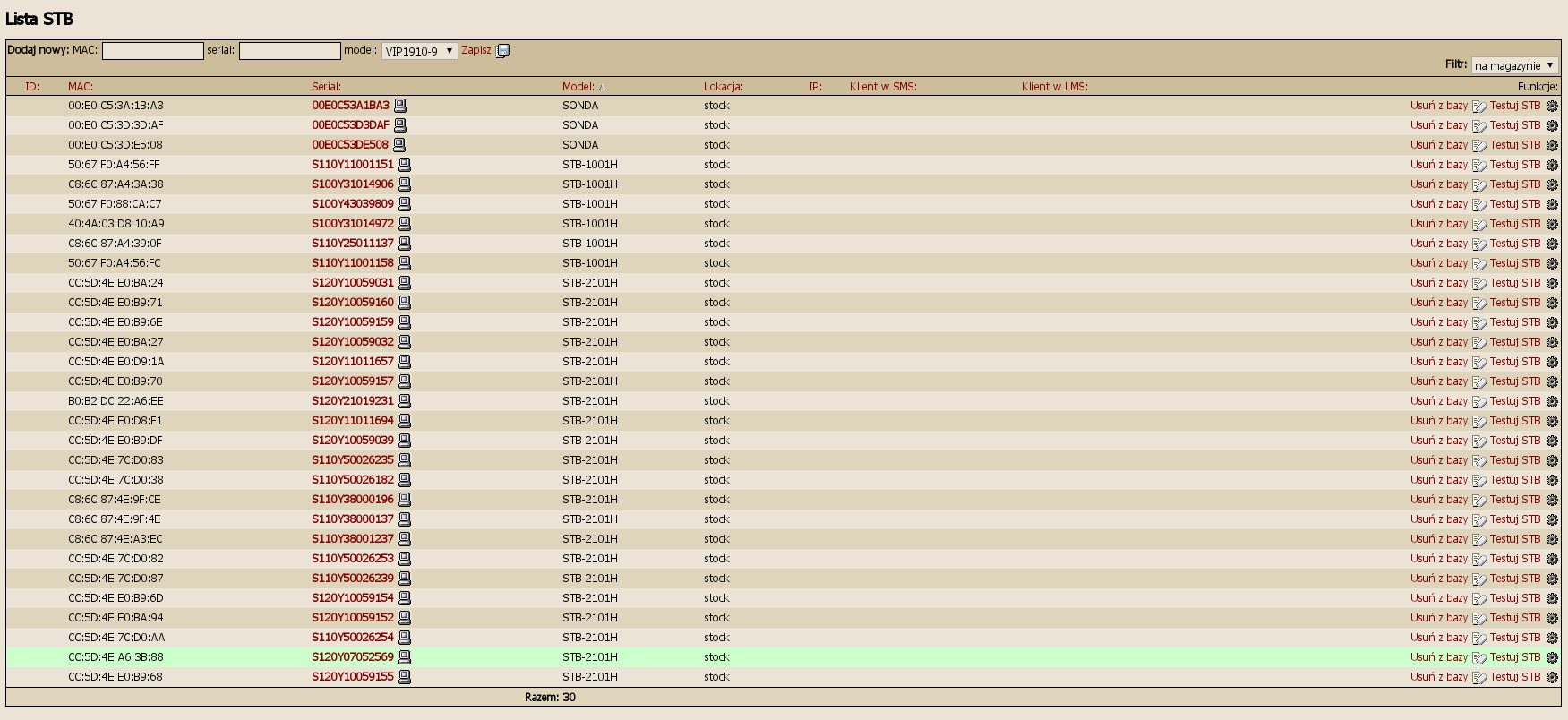Click Testuj STB for S120Y10059154
The width and height of the screenshot is (1568, 720).
pyautogui.click(x=1515, y=598)
